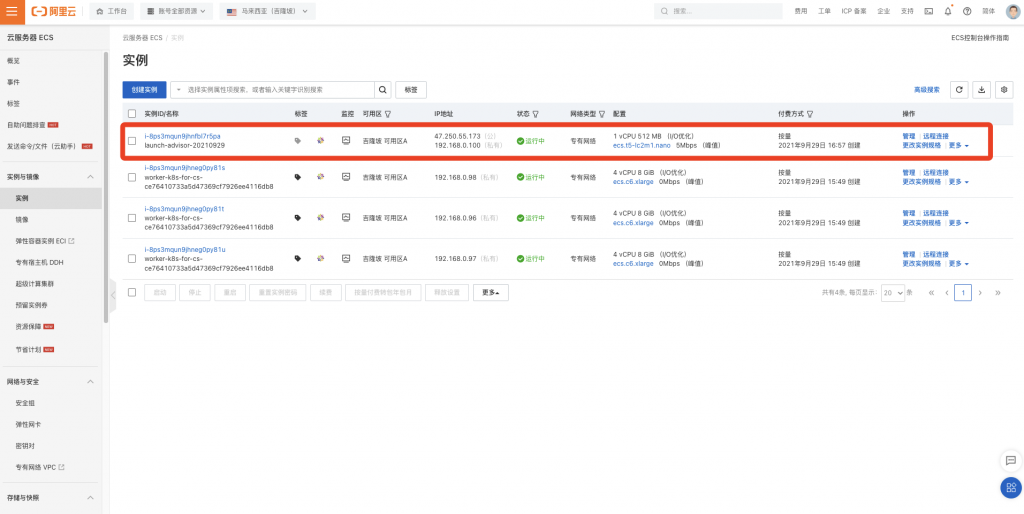The width and height of the screenshot is (1024, 514).
Task: Change page size dropdown showing 20
Action: (x=893, y=293)
